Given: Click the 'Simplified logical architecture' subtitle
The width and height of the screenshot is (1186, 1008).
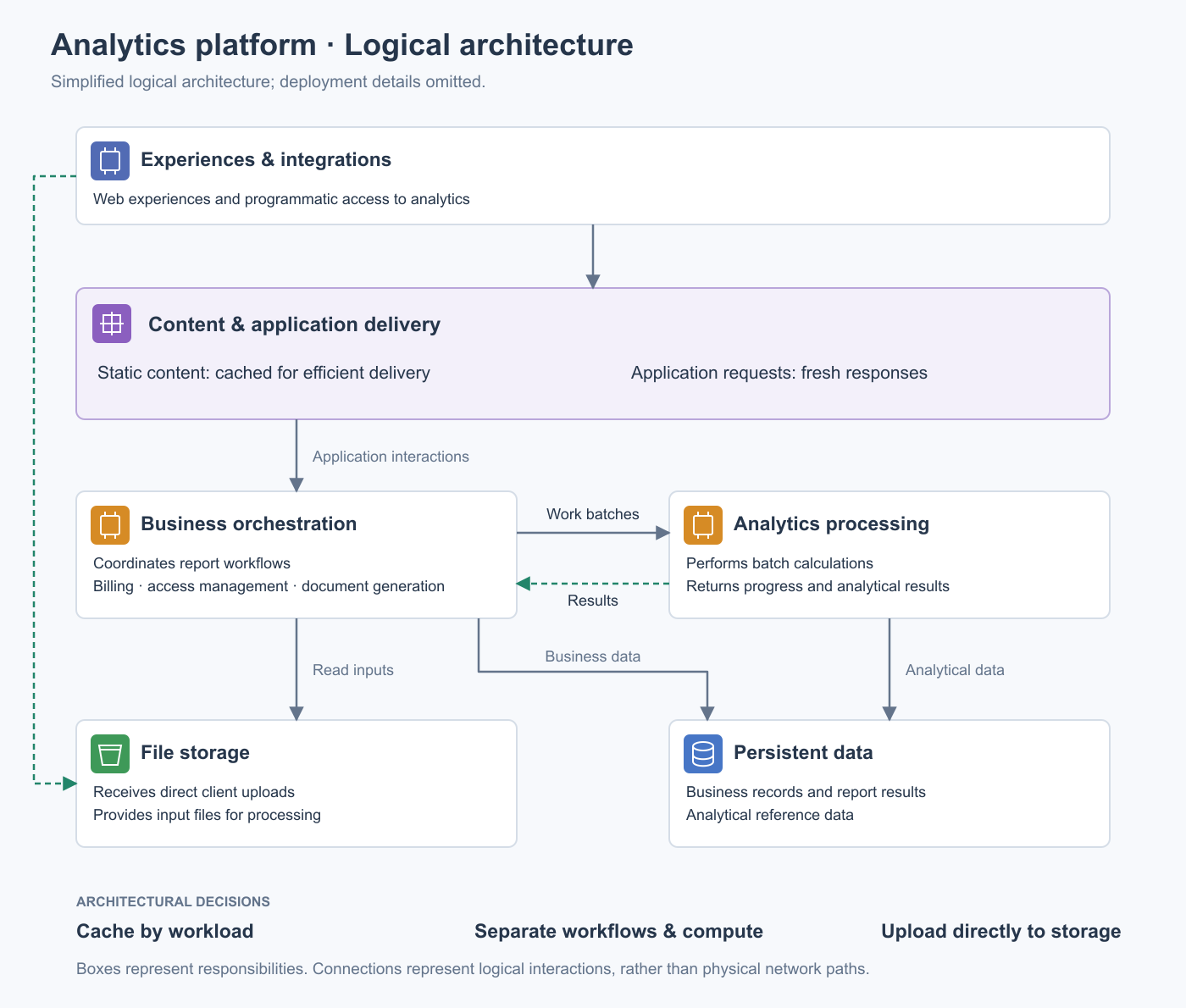Looking at the screenshot, I should pyautogui.click(x=268, y=82).
